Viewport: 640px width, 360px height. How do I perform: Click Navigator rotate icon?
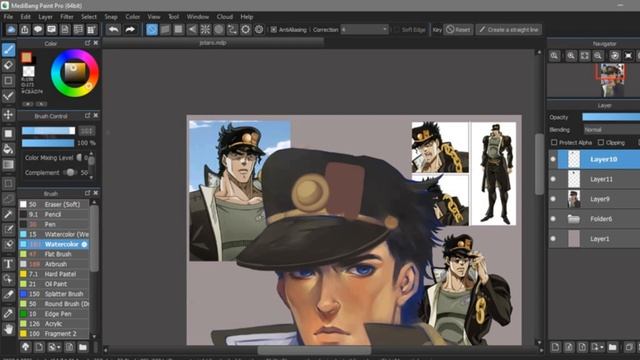(614, 56)
